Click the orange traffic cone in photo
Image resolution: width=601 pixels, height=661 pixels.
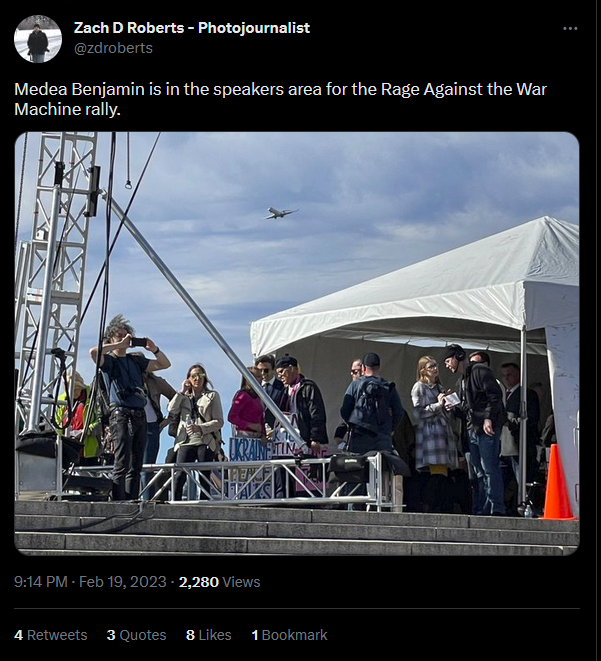[x=557, y=483]
